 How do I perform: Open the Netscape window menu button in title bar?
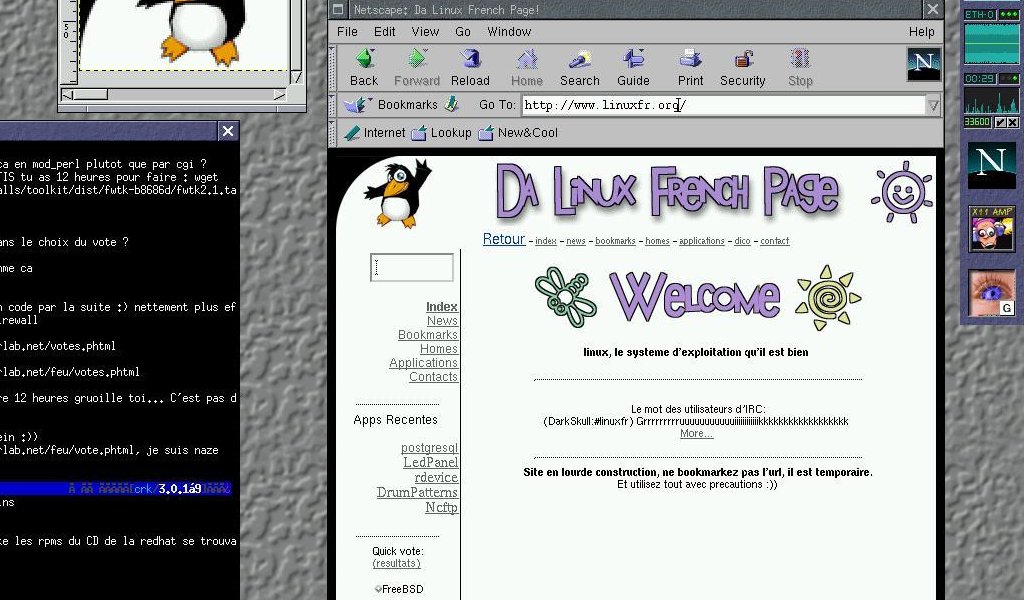[x=338, y=10]
